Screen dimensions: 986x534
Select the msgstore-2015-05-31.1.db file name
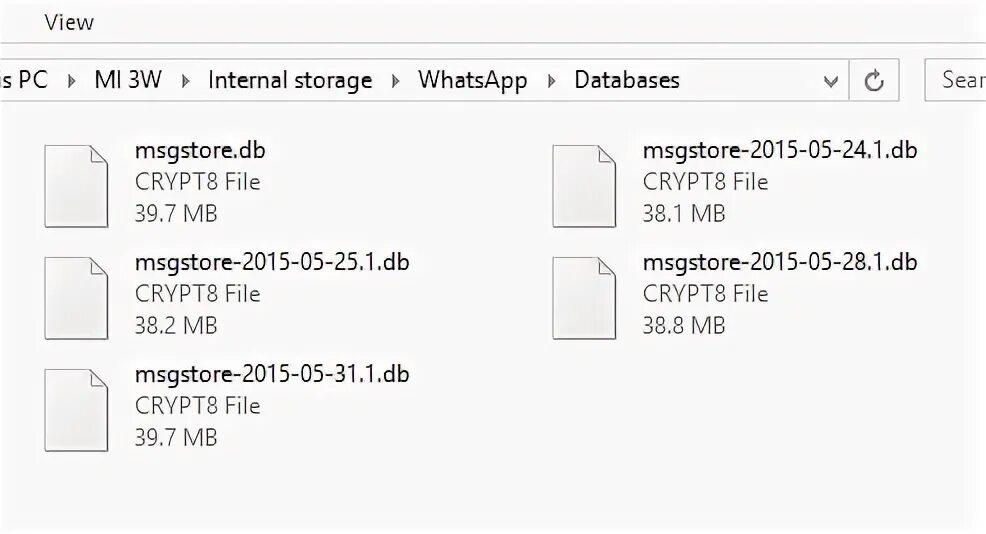(272, 374)
